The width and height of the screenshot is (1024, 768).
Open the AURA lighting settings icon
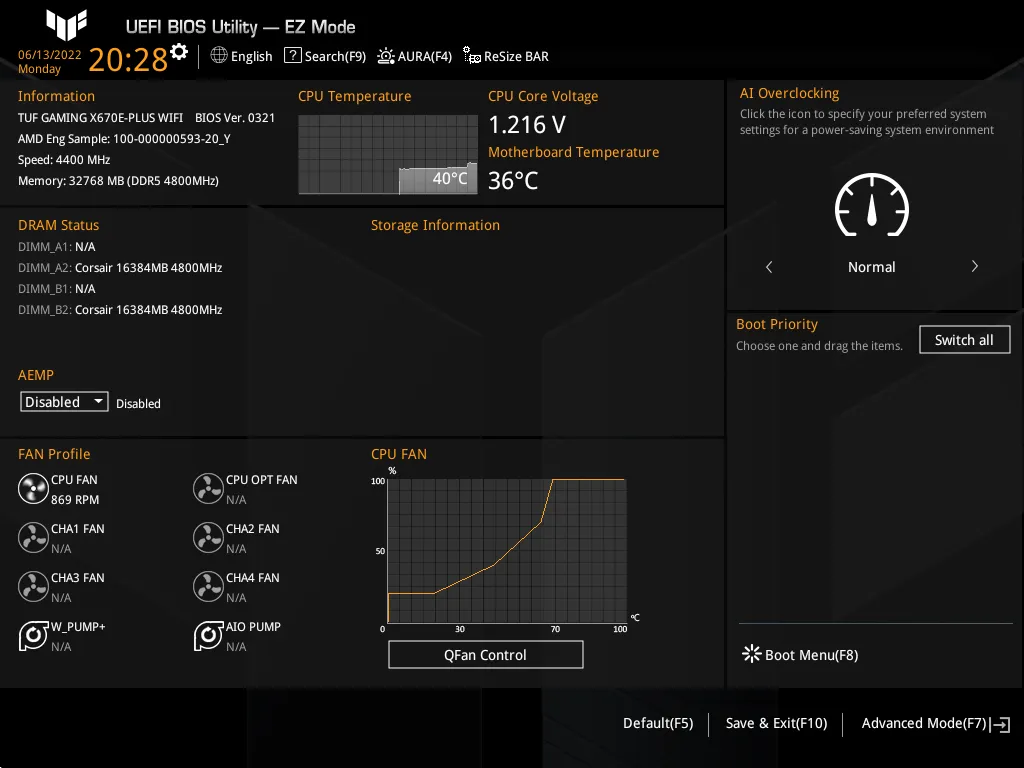pyautogui.click(x=385, y=56)
